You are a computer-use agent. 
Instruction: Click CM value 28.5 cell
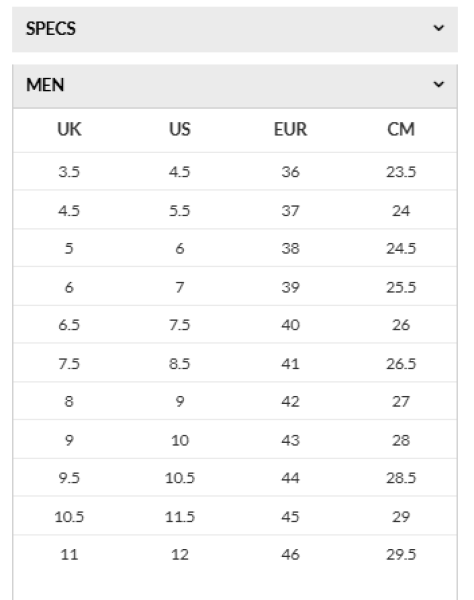click(x=401, y=478)
